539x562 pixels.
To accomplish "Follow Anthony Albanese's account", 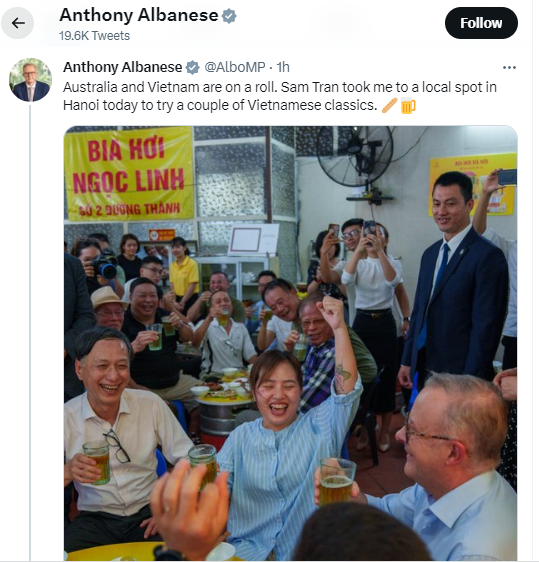I will [481, 23].
